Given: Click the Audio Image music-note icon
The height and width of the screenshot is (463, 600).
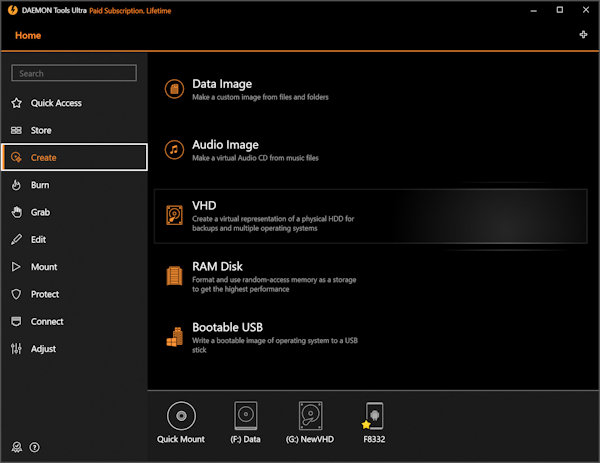Looking at the screenshot, I should pyautogui.click(x=174, y=150).
